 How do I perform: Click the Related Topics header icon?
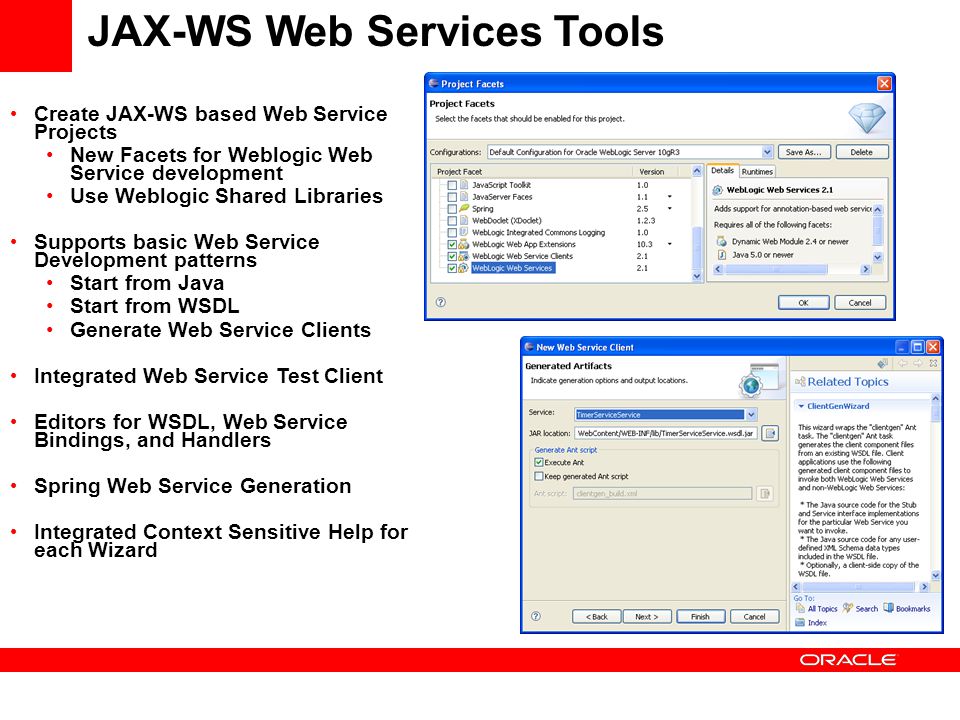coord(800,382)
